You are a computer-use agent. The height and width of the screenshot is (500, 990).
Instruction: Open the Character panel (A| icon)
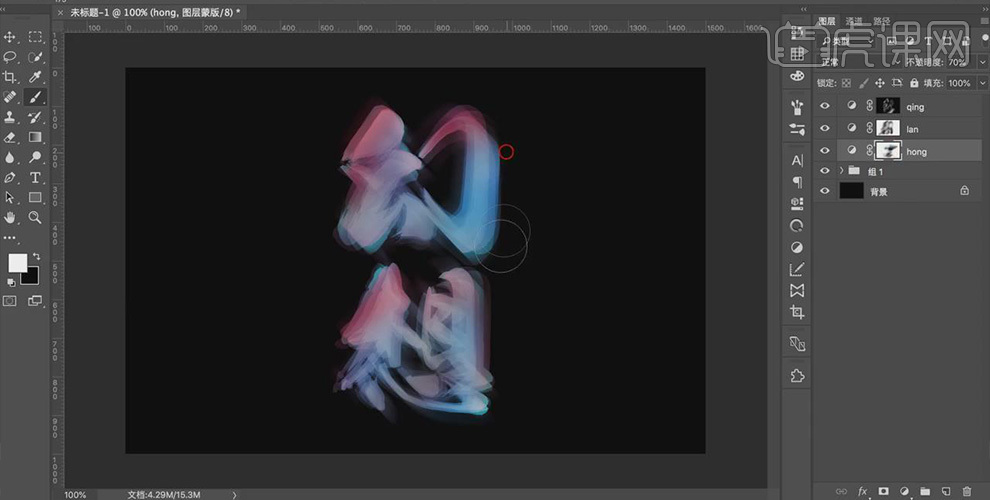point(797,160)
